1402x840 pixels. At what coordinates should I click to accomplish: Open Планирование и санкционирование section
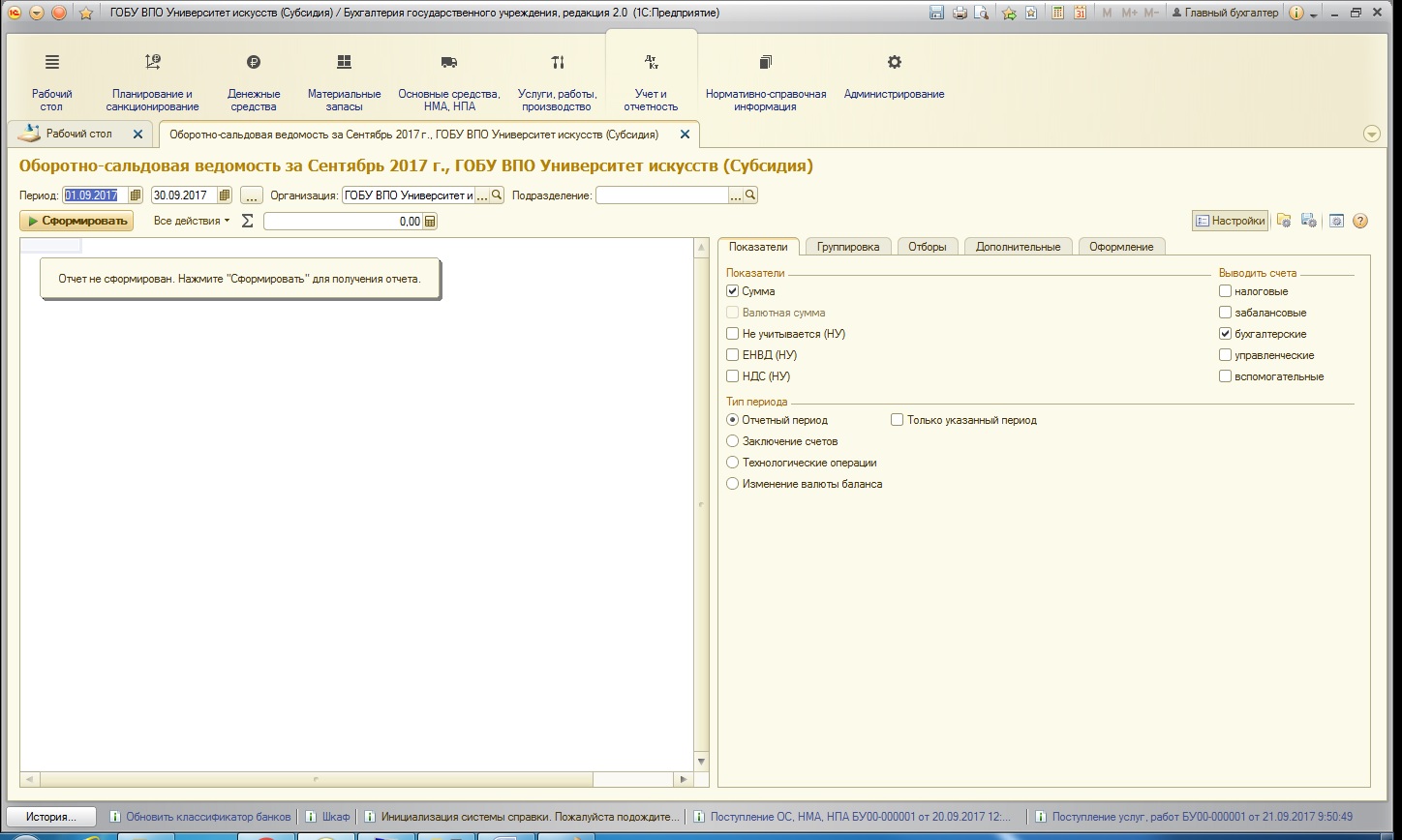pos(152,81)
